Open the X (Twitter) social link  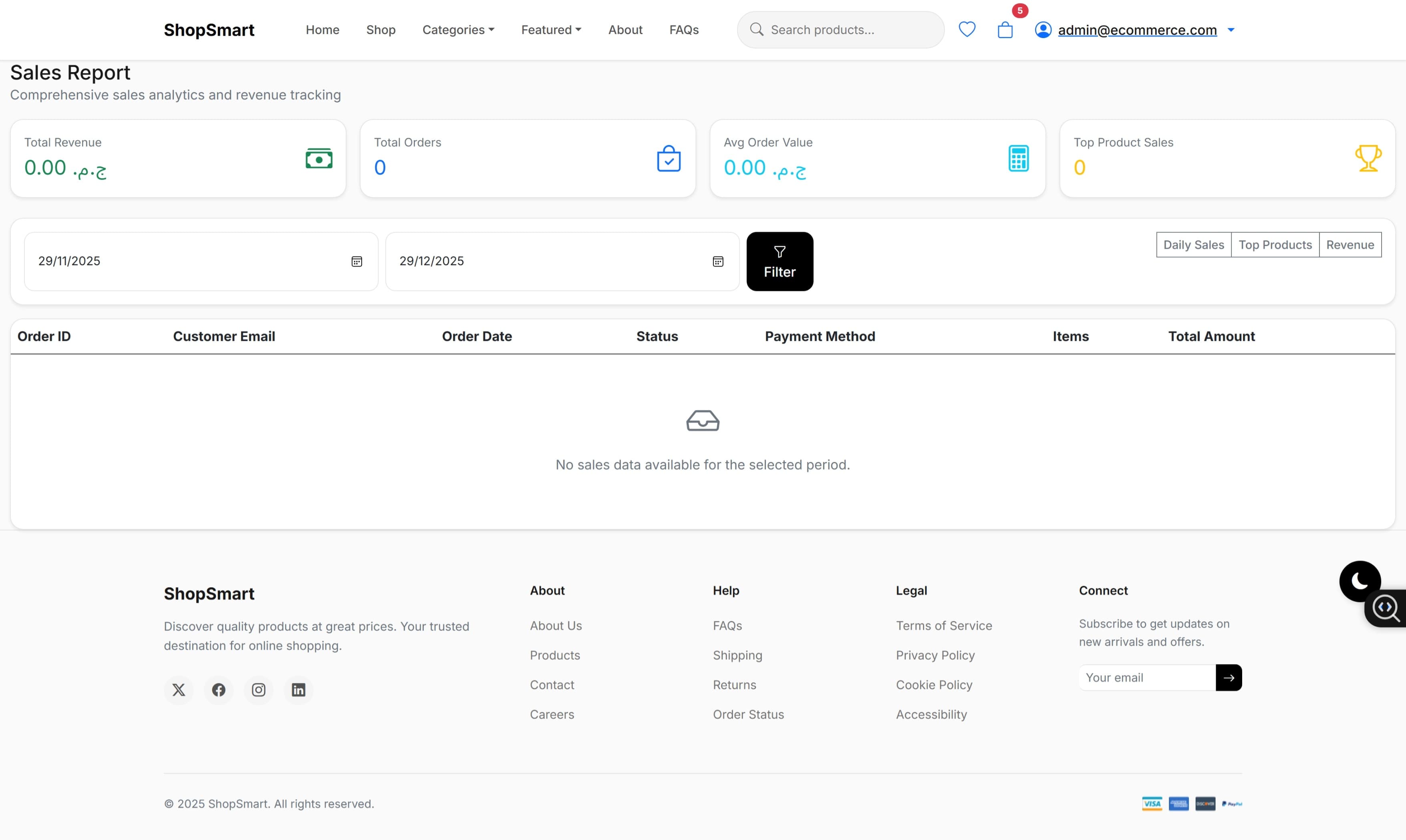point(179,690)
